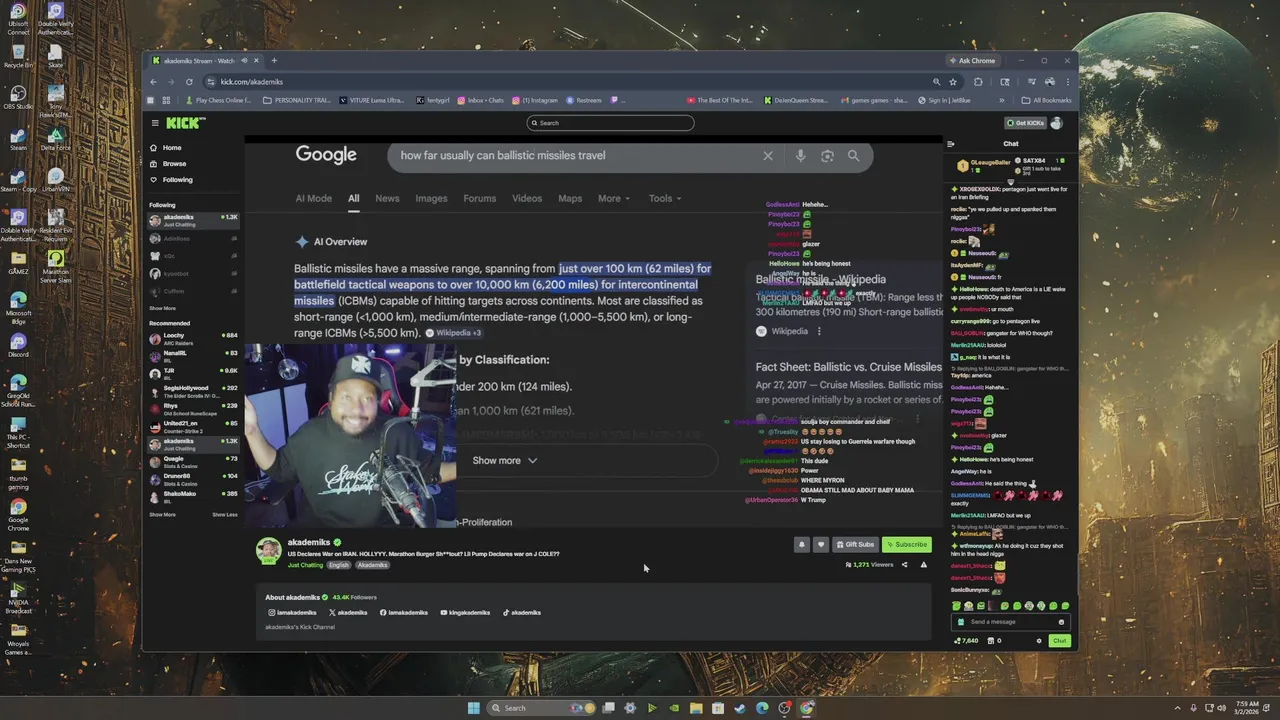Go back in Chrome
The image size is (1280, 720).
pyautogui.click(x=153, y=82)
